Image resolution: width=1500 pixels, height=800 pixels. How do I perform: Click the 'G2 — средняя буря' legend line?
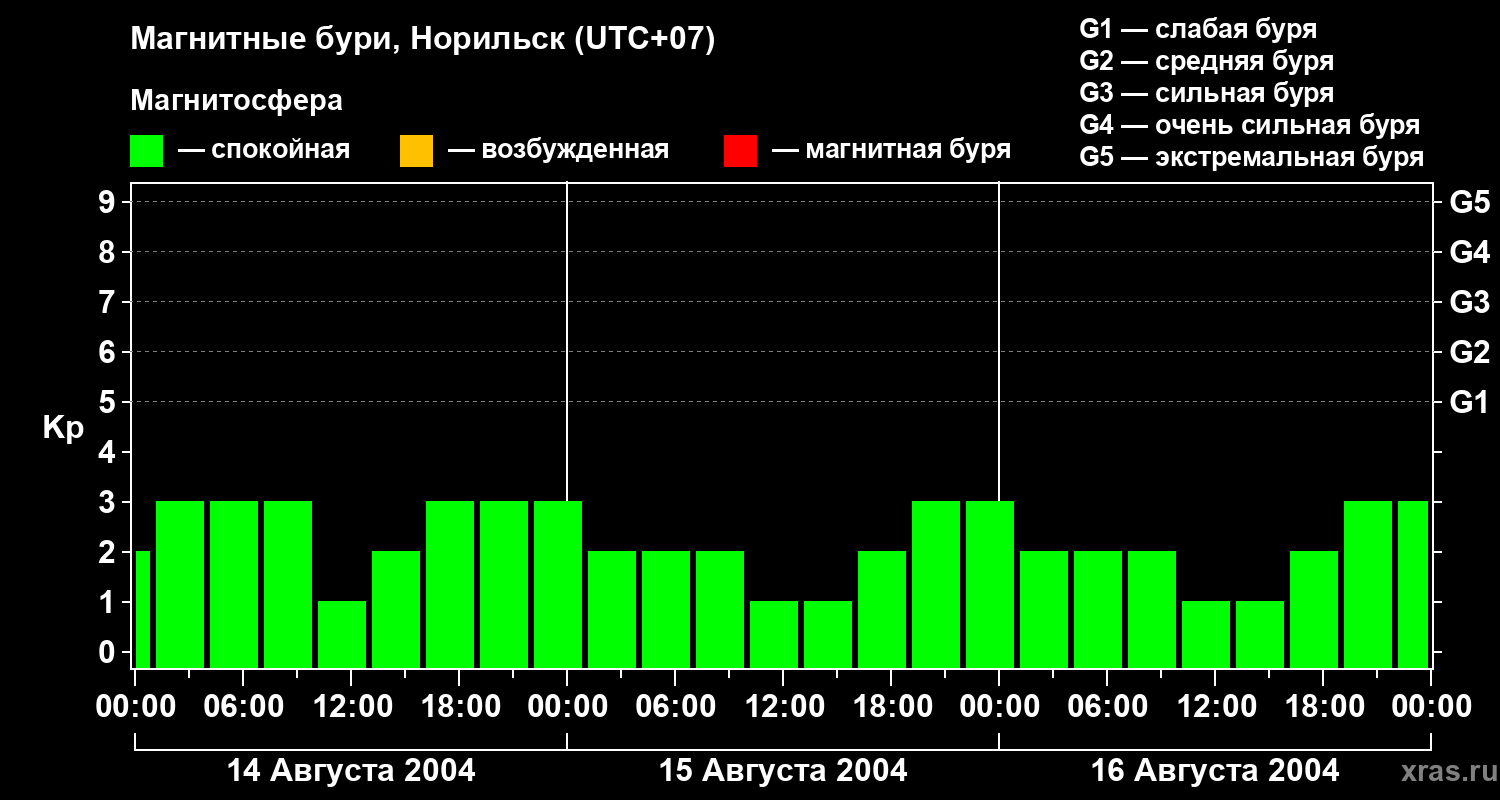(x=1207, y=61)
